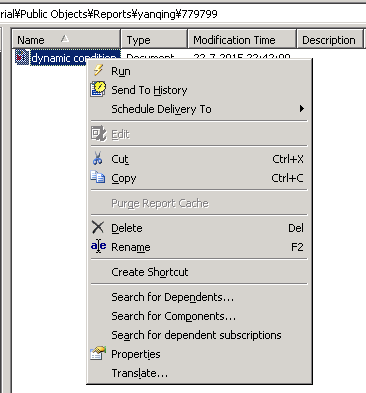This screenshot has height=393, width=366.
Task: Click the Description column header
Action: click(330, 40)
